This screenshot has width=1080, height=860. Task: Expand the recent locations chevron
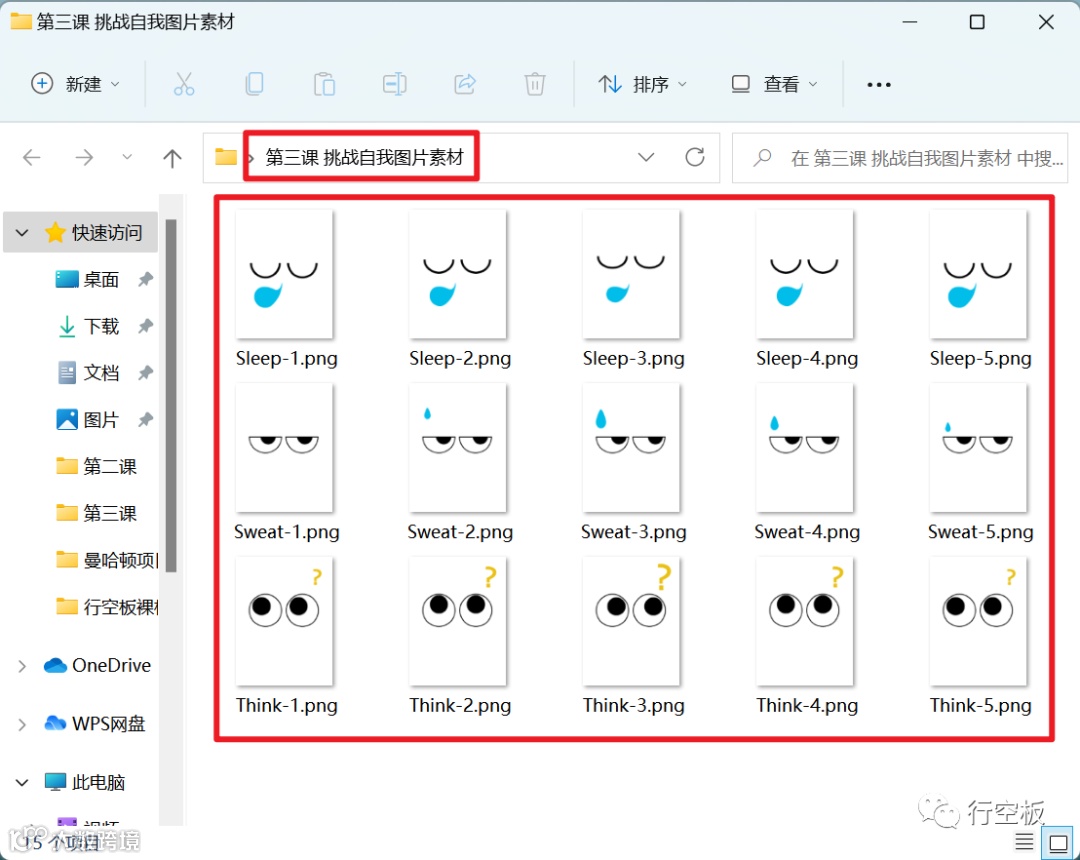127,157
